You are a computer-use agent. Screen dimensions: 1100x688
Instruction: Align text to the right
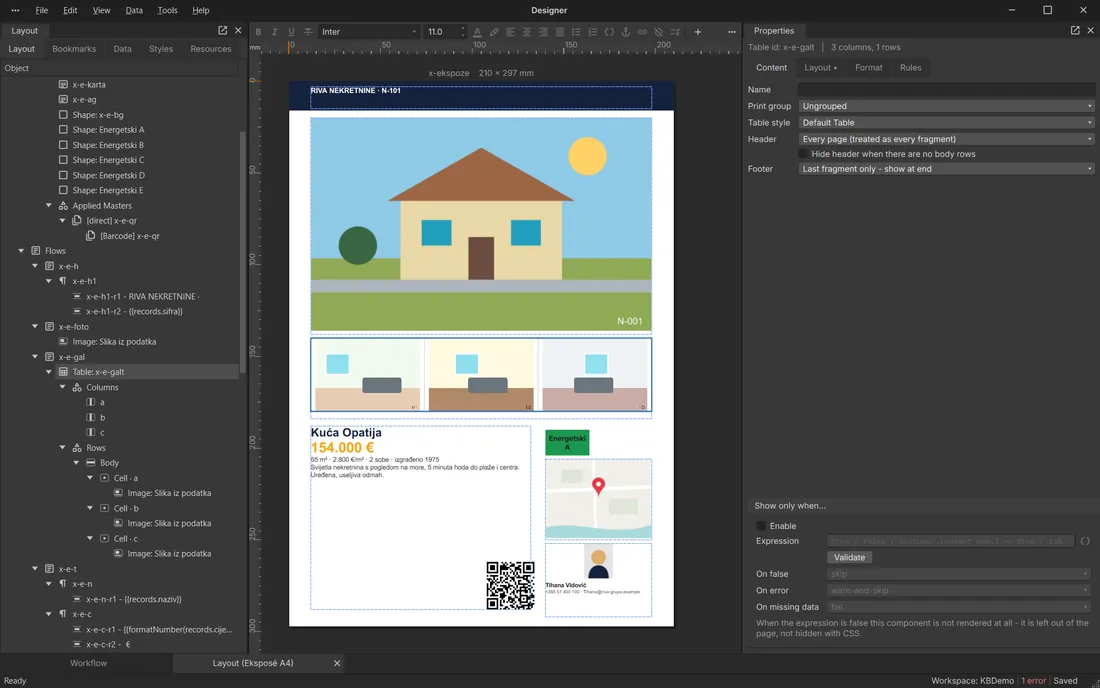543,32
